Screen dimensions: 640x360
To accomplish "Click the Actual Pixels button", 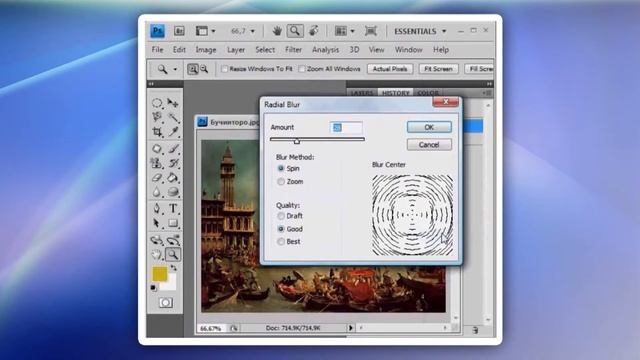I will [x=390, y=69].
